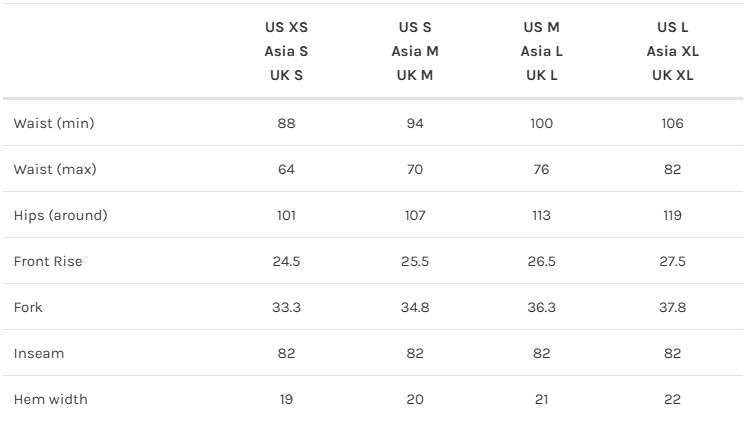Select the Waist (min) value 106
The height and width of the screenshot is (421, 753).
pyautogui.click(x=672, y=123)
